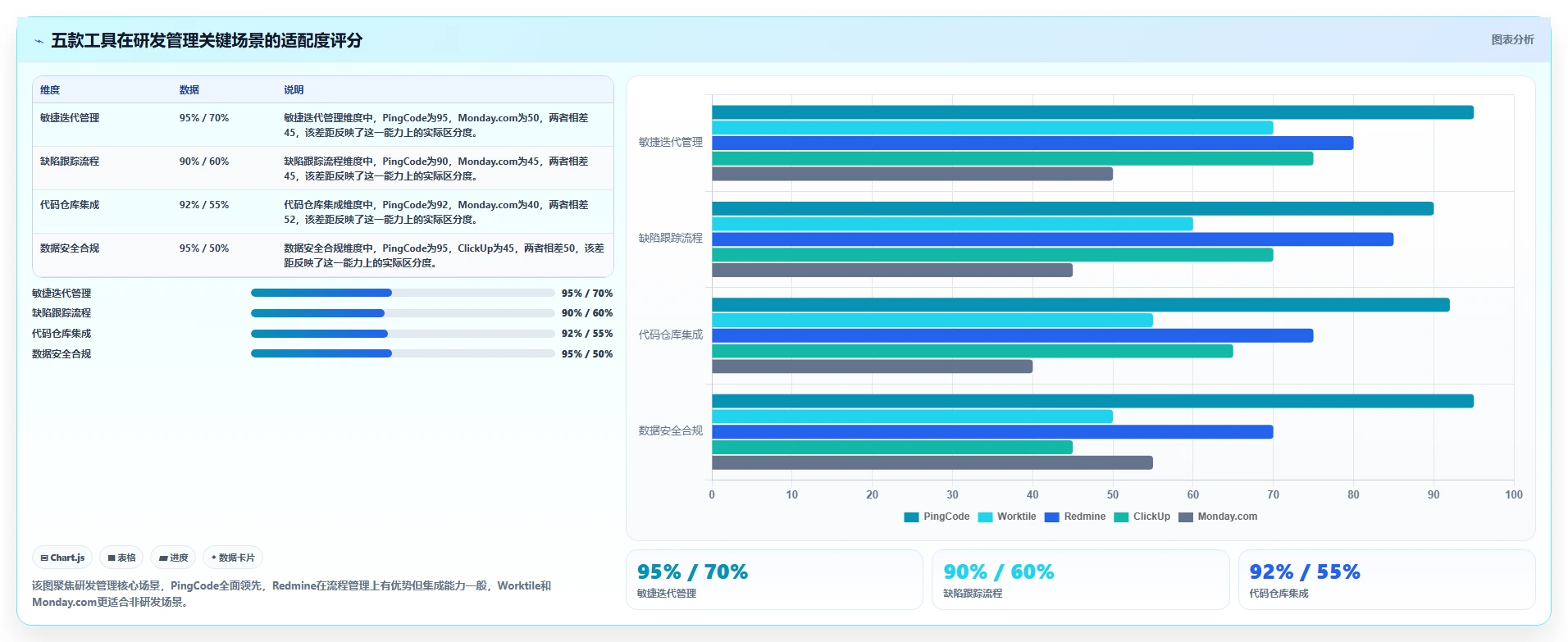
Task: Click 缺陷跟踪流程 chart axis label
Action: 670,238
